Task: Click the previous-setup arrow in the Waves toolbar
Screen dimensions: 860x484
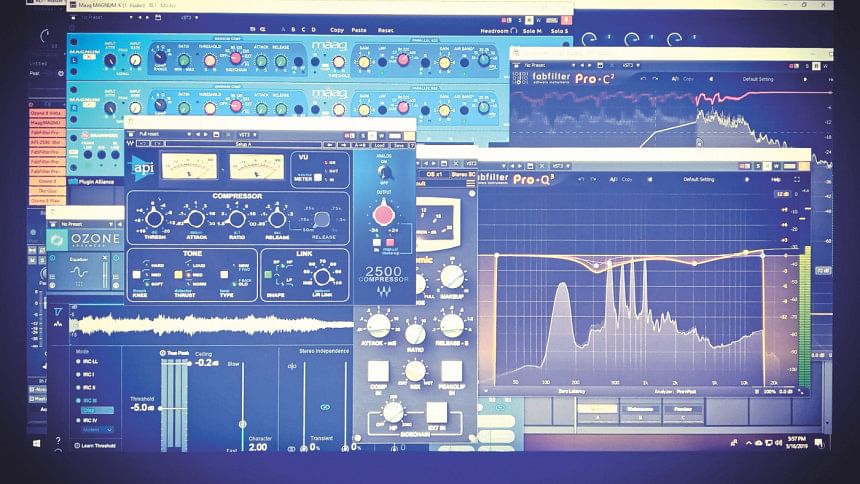Action: 330,144
